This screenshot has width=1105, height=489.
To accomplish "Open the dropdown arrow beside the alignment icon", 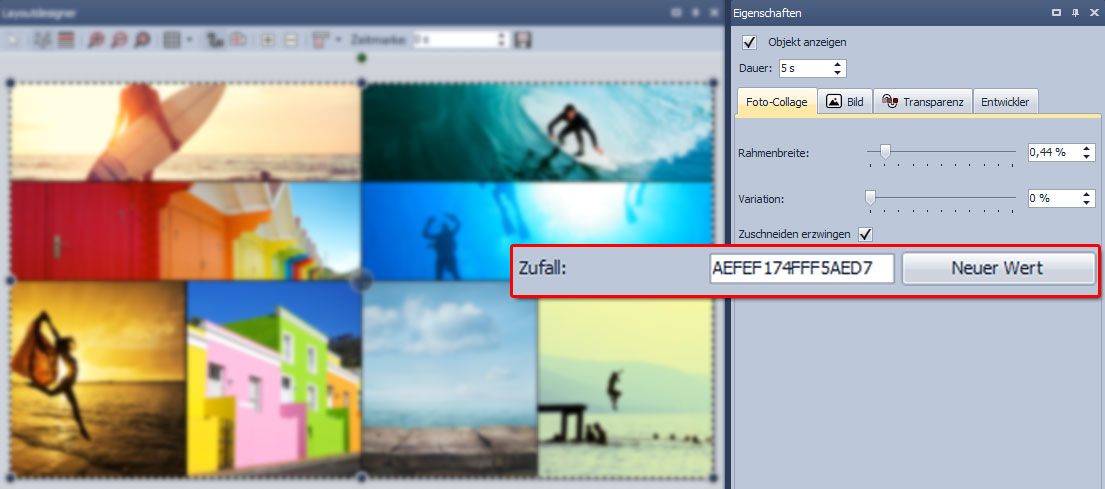I will [338, 40].
